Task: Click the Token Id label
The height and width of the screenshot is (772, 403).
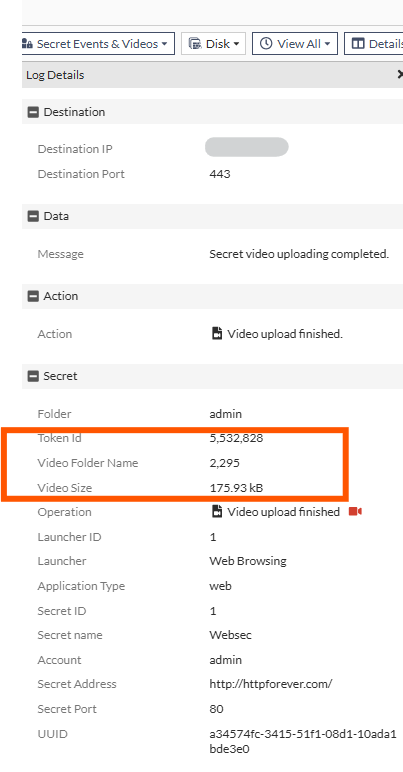Action: pos(59,438)
